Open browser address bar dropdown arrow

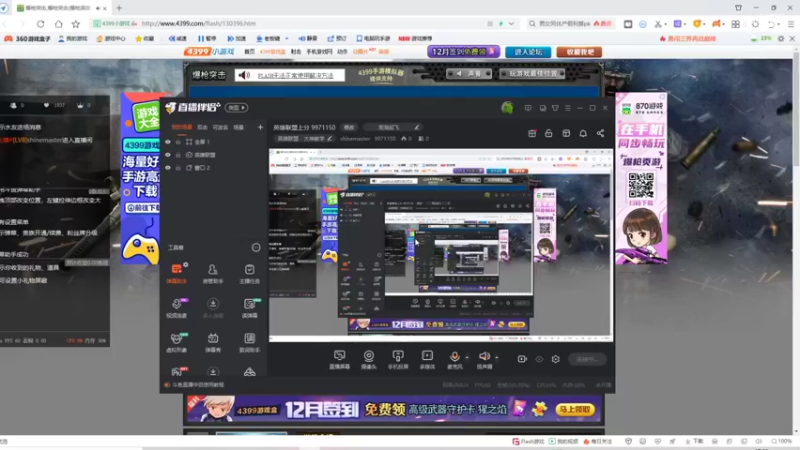tap(511, 23)
